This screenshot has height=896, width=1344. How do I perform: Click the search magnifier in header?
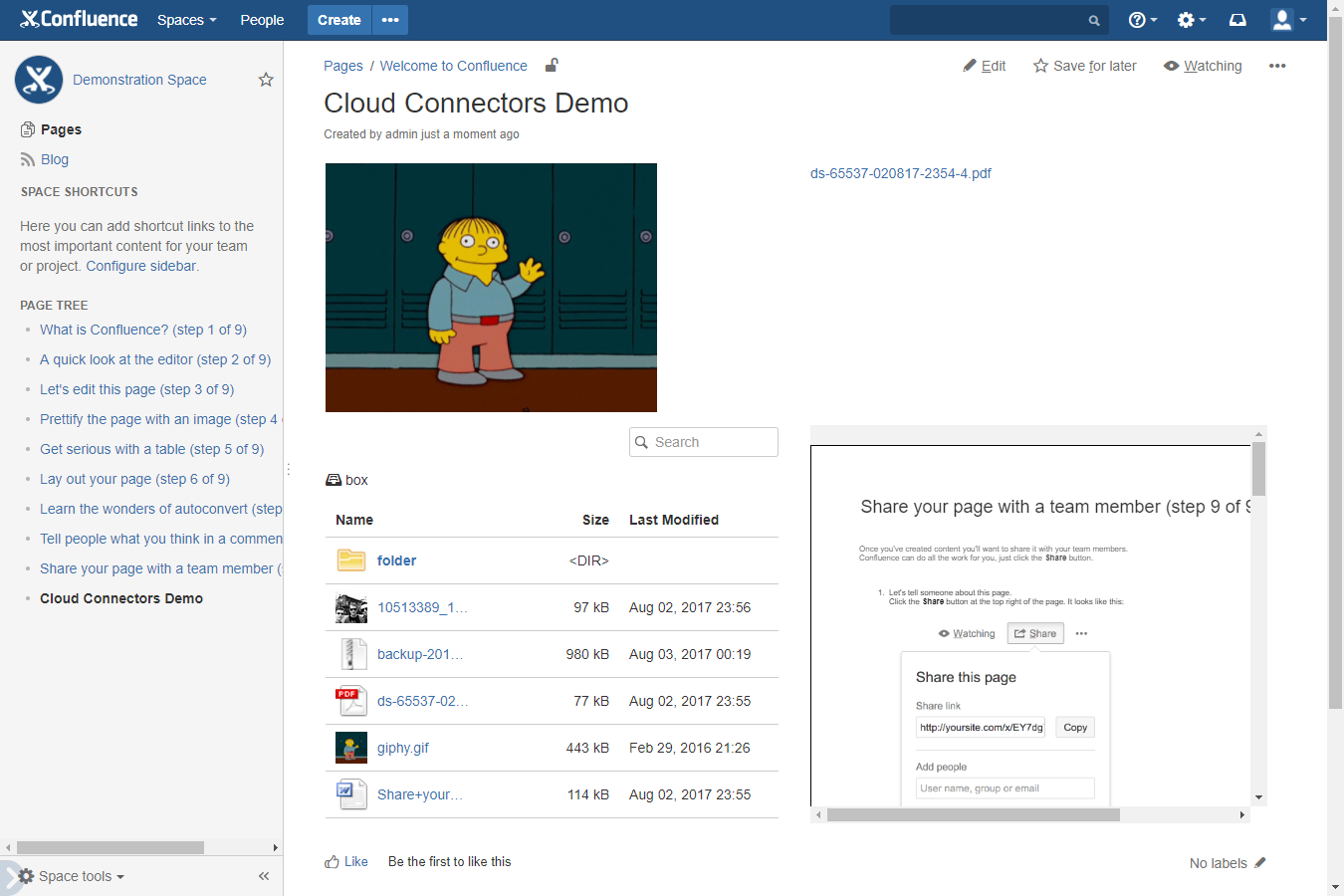point(1094,20)
